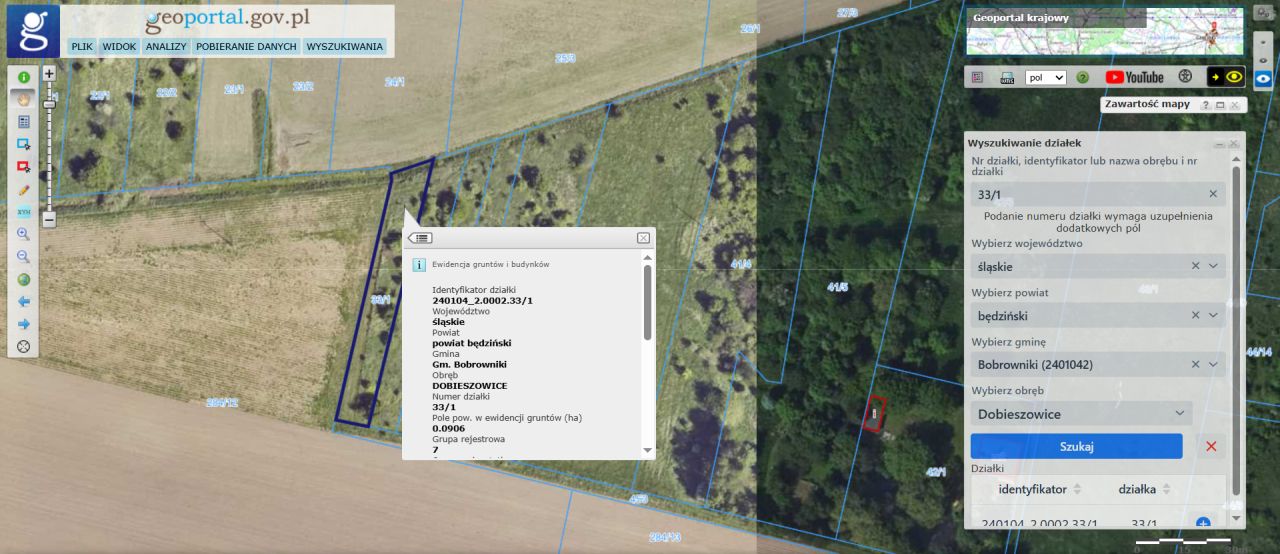Open the WMS services icon

point(1007,77)
